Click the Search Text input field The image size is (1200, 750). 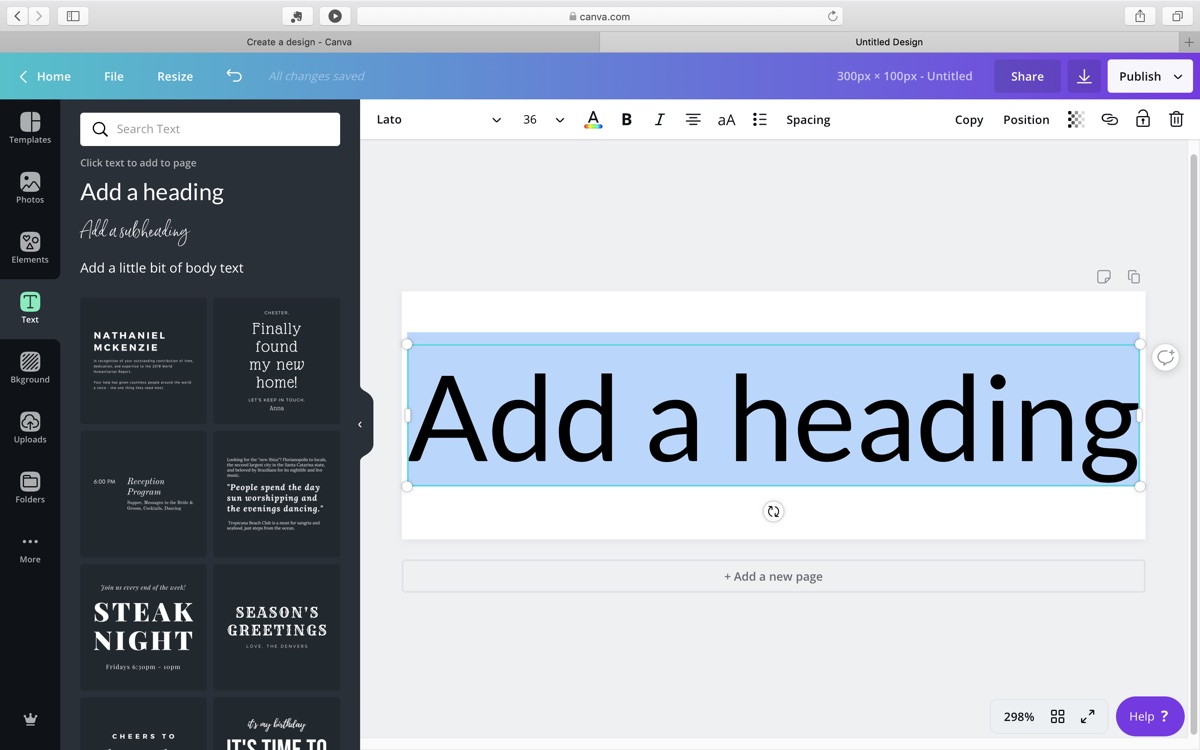[210, 129]
